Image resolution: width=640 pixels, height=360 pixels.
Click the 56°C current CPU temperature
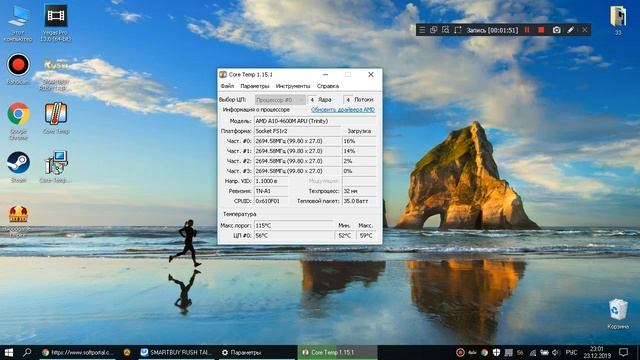tap(293, 236)
